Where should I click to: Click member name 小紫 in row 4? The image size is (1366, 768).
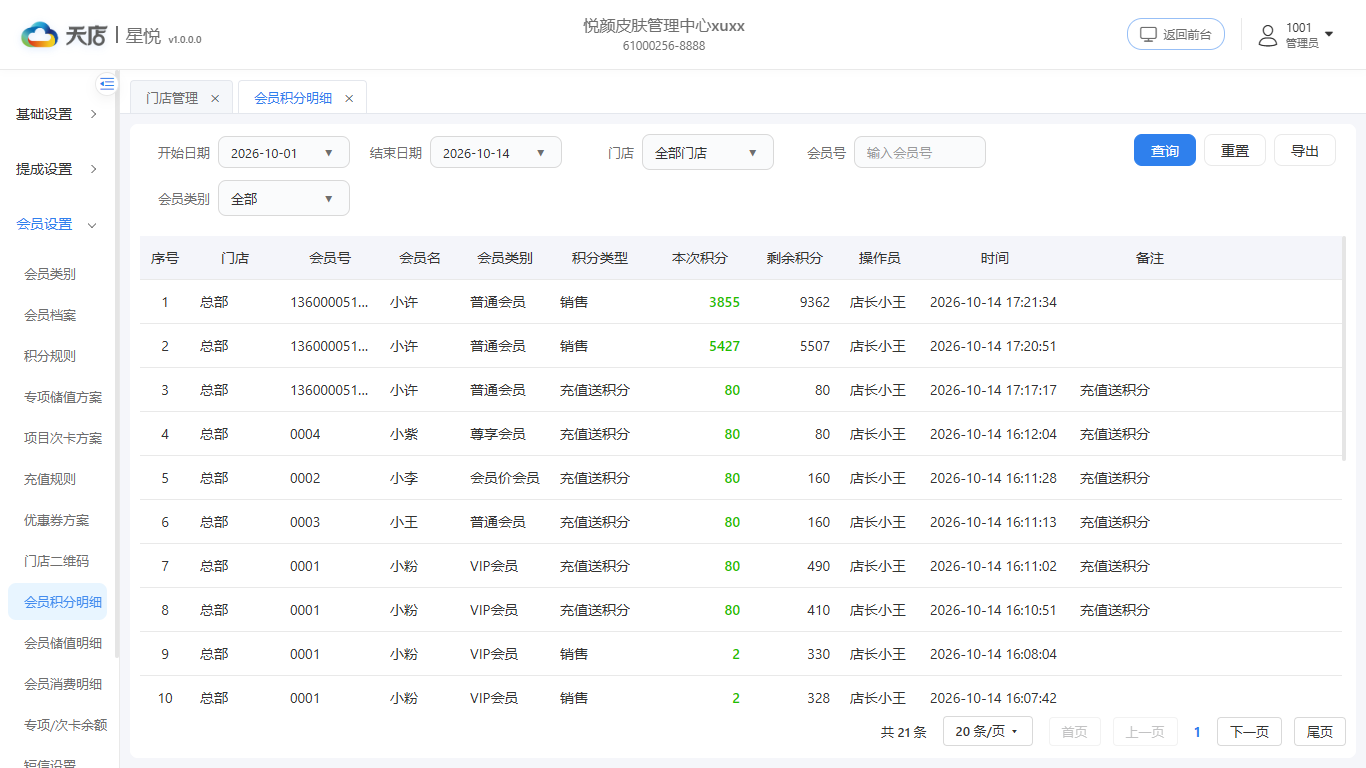(x=404, y=434)
